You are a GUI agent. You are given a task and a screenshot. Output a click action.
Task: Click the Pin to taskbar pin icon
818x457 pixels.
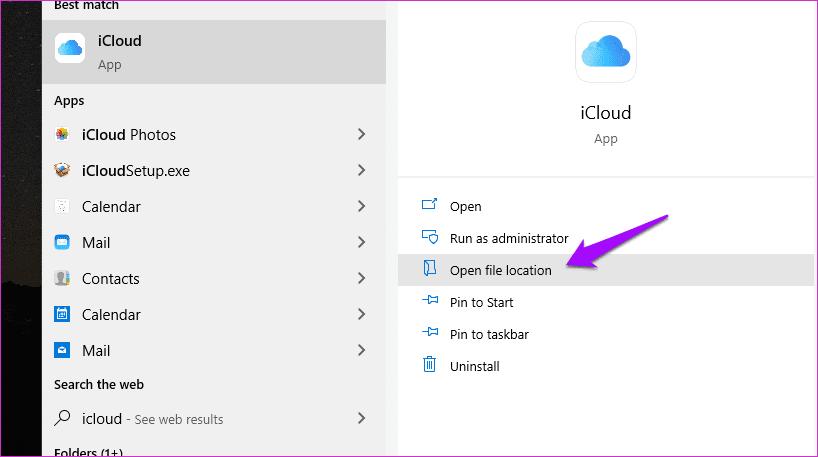(x=430, y=332)
